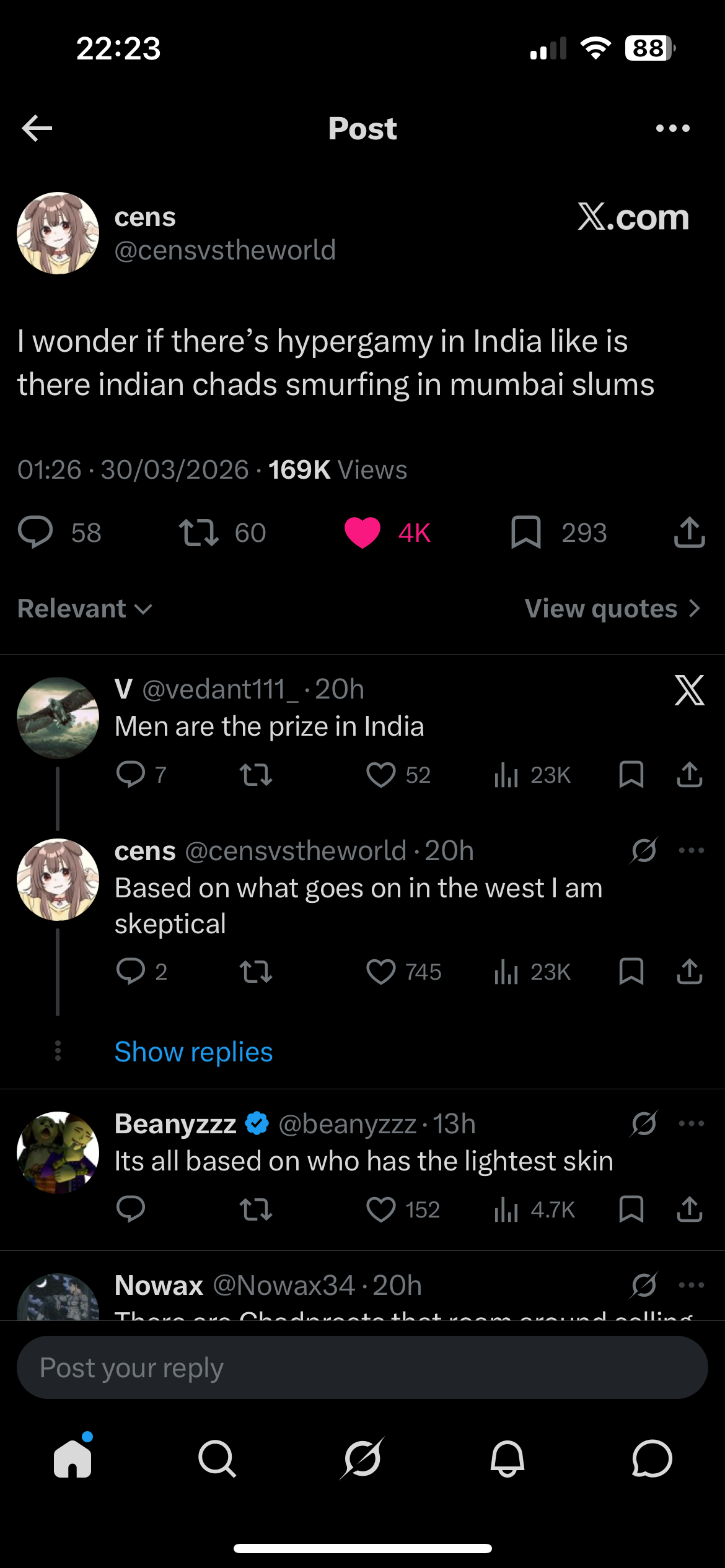
Task: Unlike the main post's pink heart
Action: click(362, 533)
